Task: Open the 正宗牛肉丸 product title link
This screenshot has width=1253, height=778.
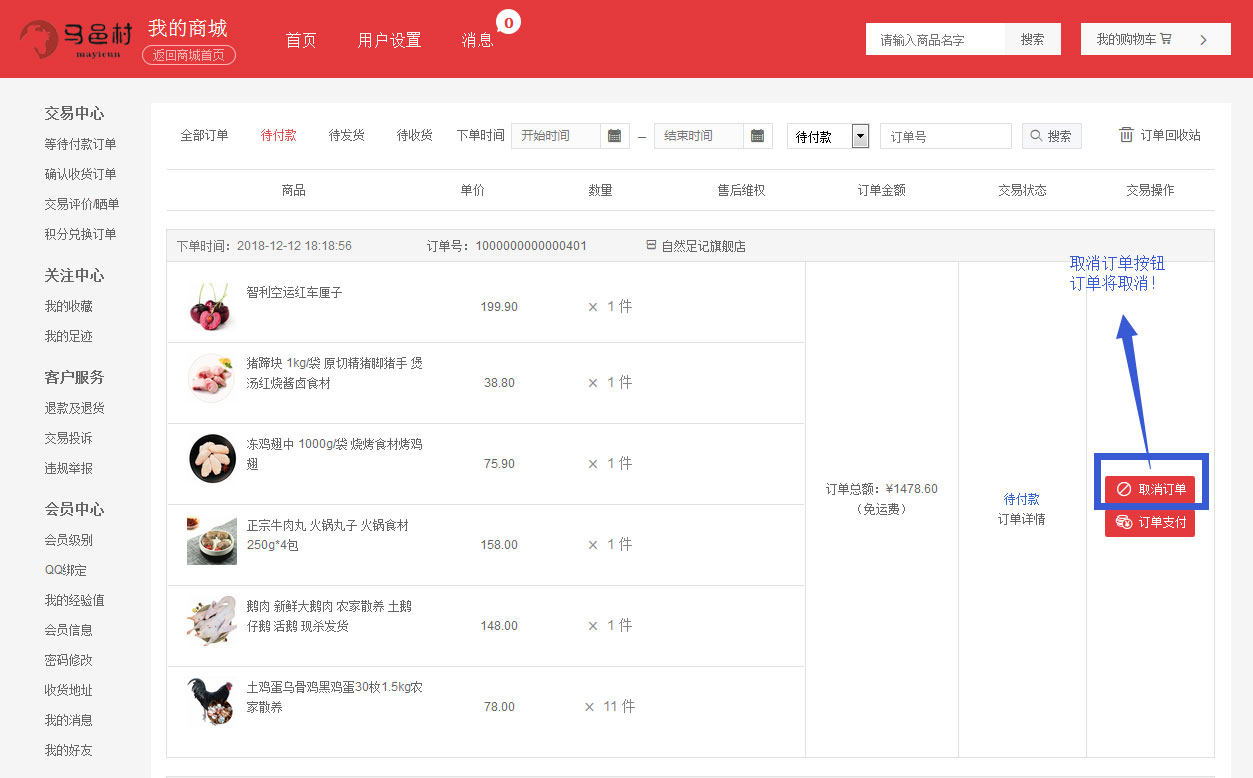Action: pyautogui.click(x=328, y=535)
